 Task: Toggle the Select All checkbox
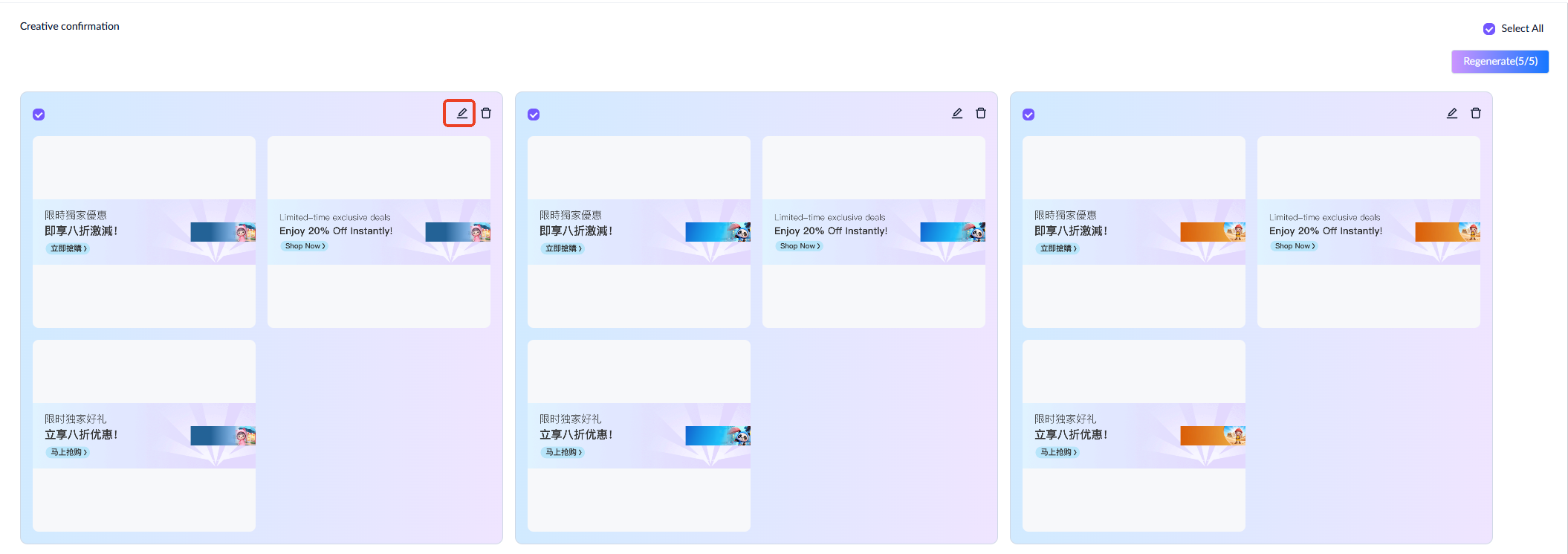(1489, 29)
